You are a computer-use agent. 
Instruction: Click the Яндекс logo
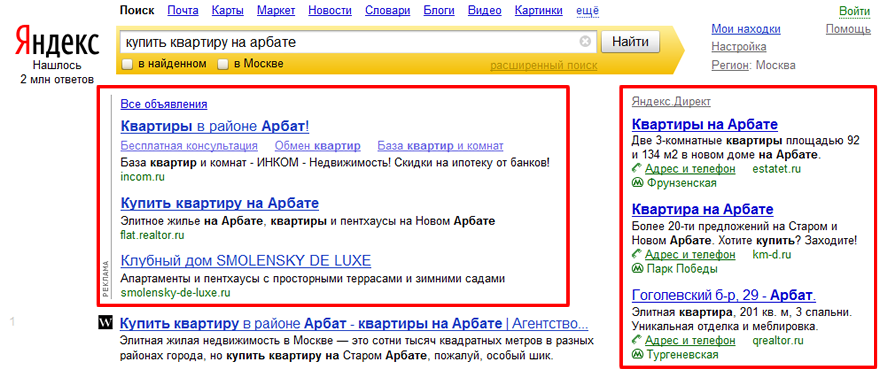coord(57,41)
